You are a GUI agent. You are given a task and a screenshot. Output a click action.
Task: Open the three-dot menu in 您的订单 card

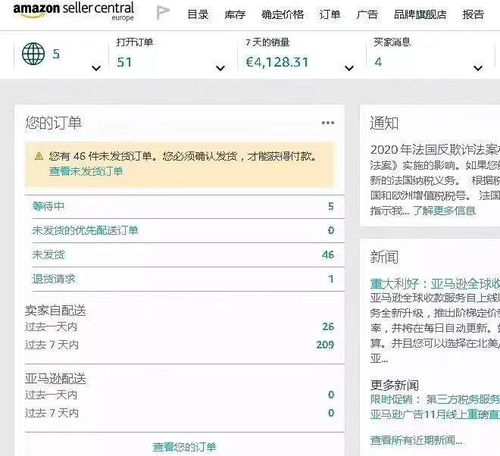[x=328, y=123]
